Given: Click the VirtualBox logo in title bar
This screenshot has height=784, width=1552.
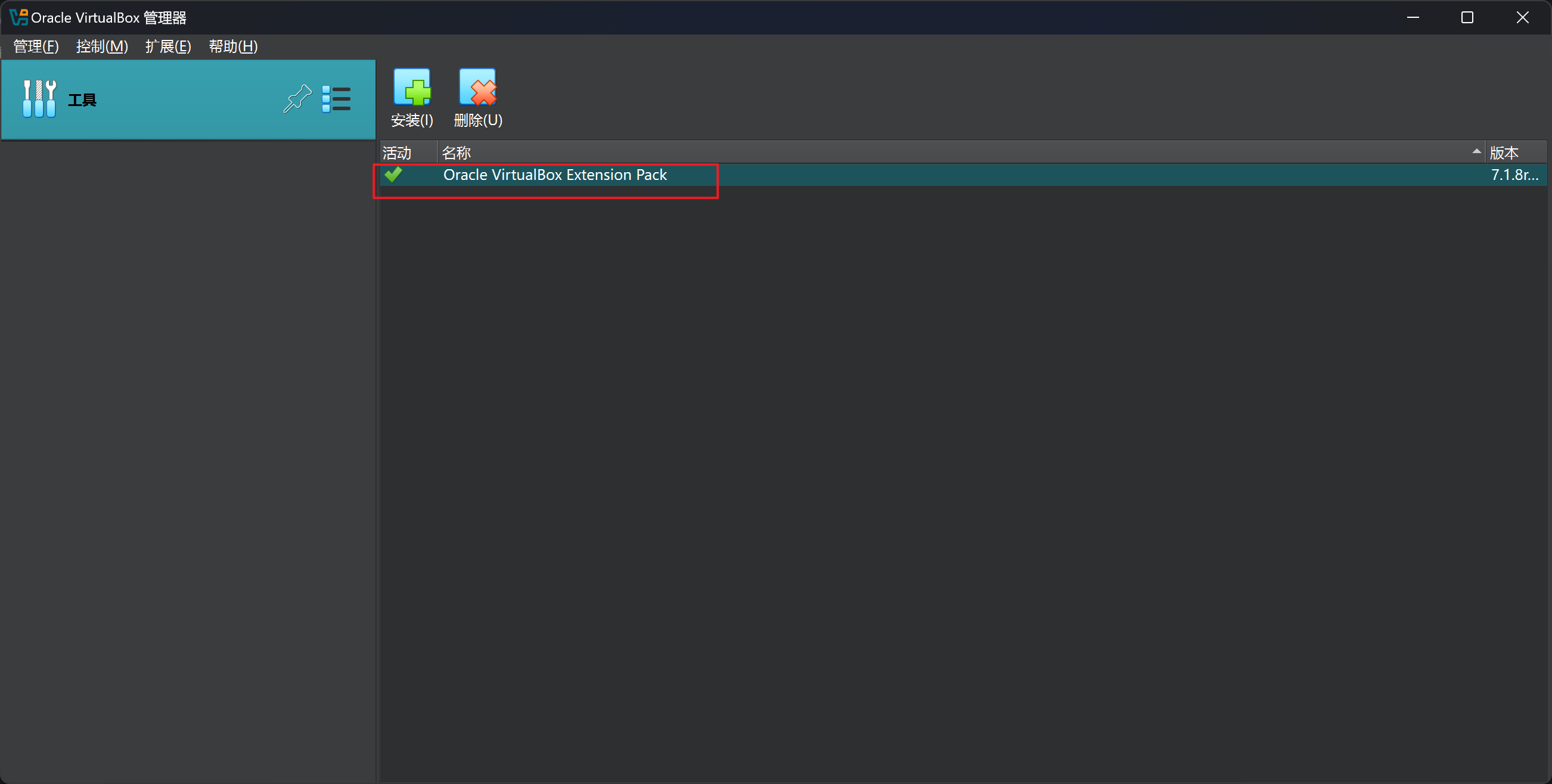Looking at the screenshot, I should [x=18, y=17].
